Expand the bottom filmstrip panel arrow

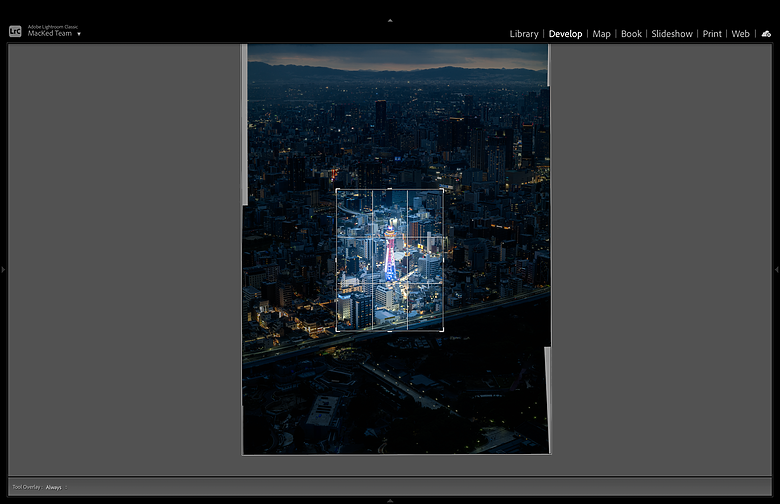tap(390, 501)
